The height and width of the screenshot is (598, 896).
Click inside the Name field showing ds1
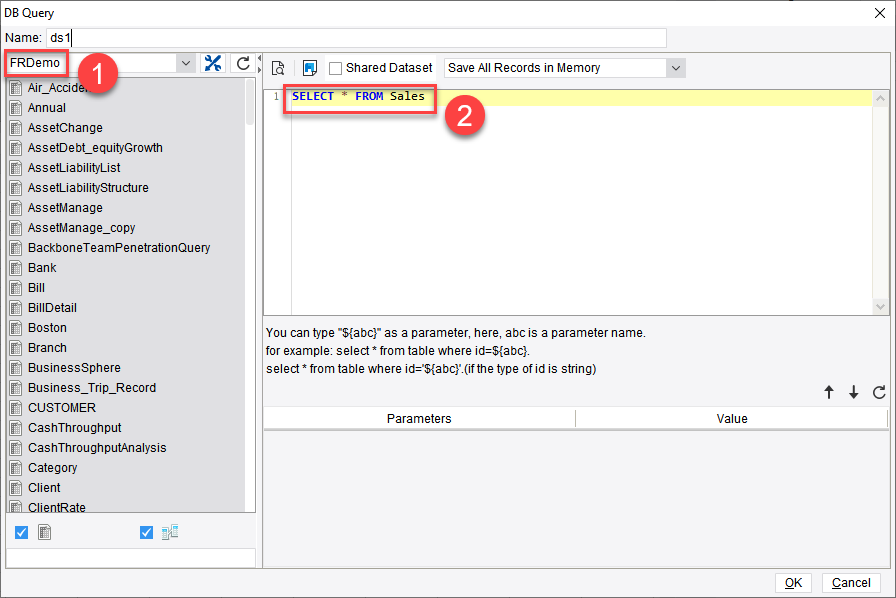pyautogui.click(x=150, y=37)
